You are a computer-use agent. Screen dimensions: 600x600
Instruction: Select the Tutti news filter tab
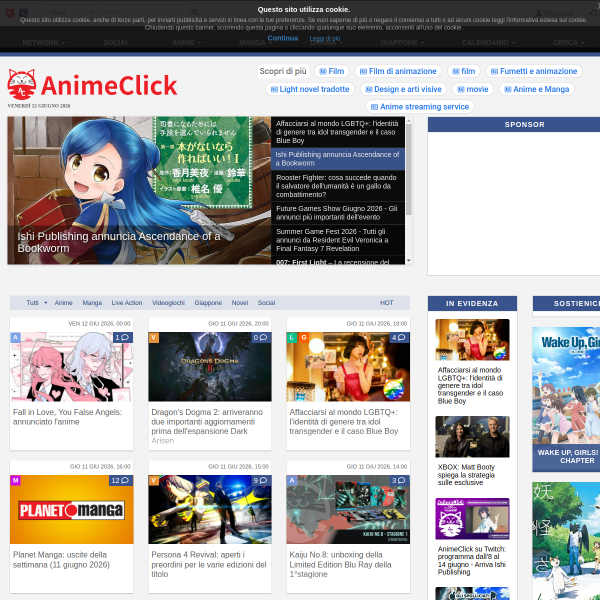32,303
